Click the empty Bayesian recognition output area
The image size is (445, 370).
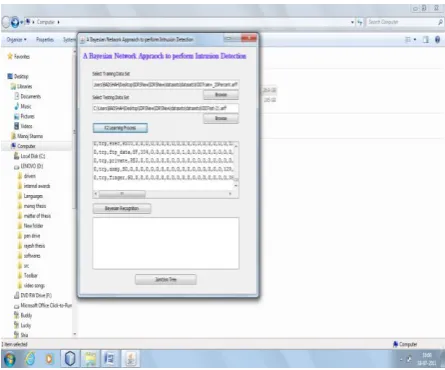166,243
